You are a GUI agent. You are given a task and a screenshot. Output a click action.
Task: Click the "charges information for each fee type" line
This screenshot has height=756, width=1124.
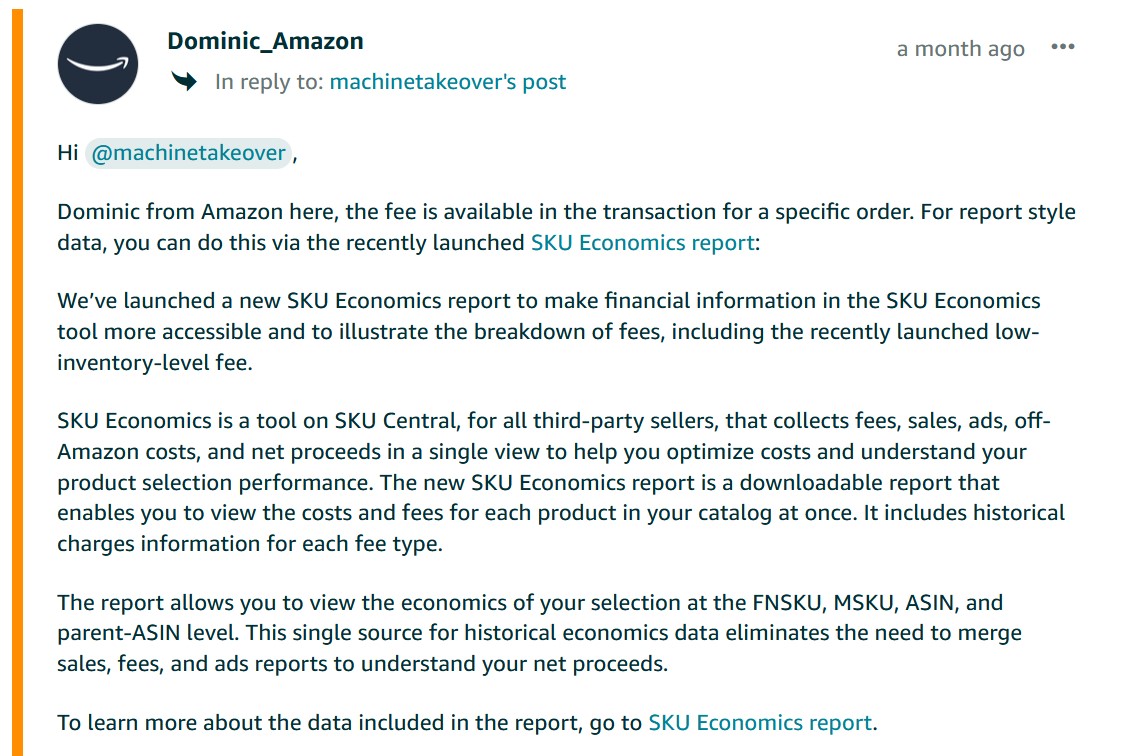(x=249, y=544)
